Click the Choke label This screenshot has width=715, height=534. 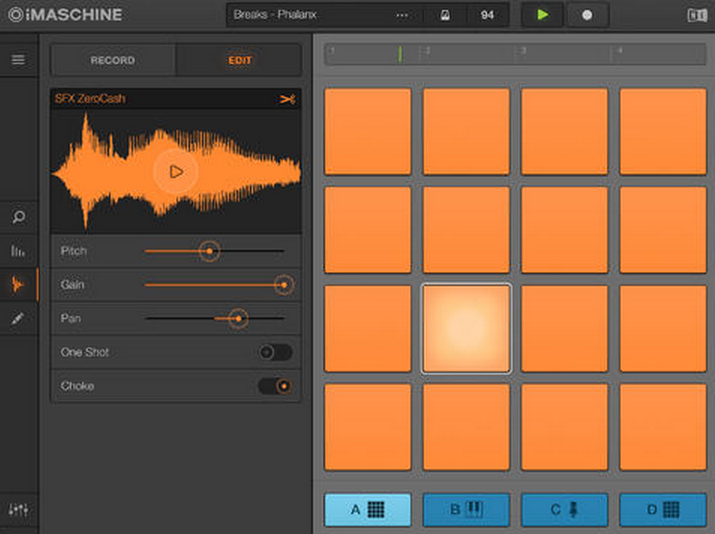click(x=77, y=386)
